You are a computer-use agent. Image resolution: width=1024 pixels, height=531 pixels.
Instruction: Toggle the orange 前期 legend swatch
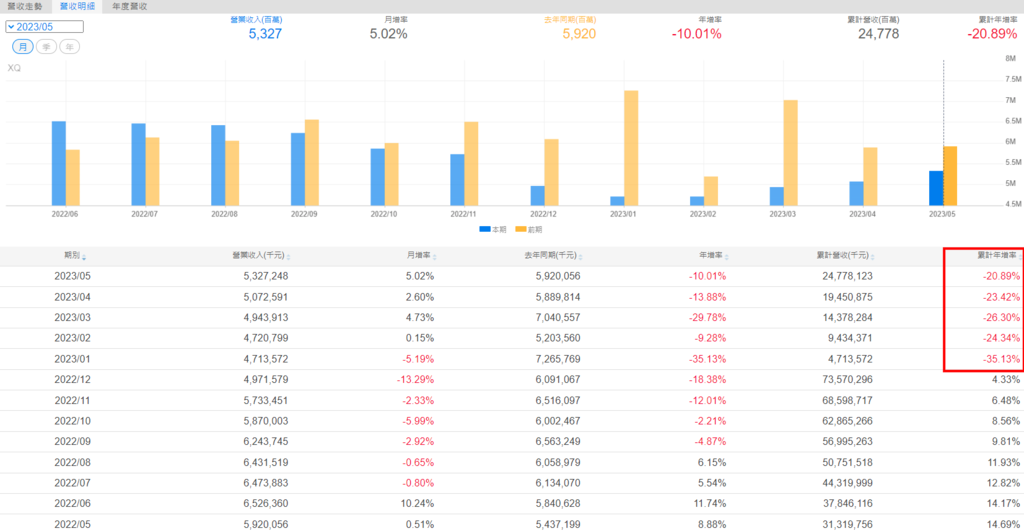click(x=520, y=229)
